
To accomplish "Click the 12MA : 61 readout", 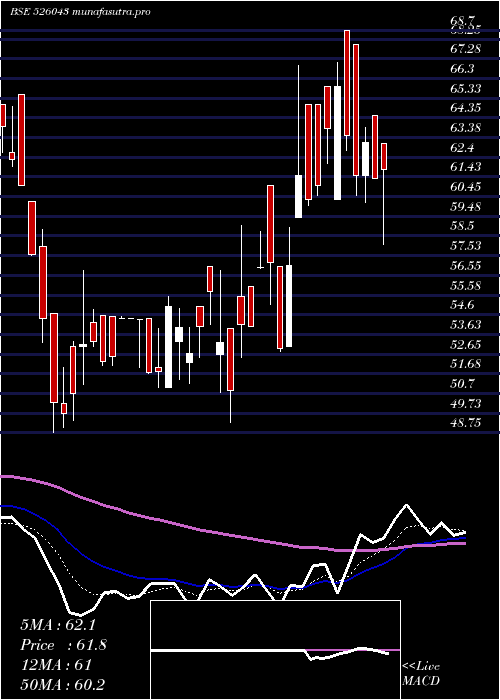I will coord(56,665).
